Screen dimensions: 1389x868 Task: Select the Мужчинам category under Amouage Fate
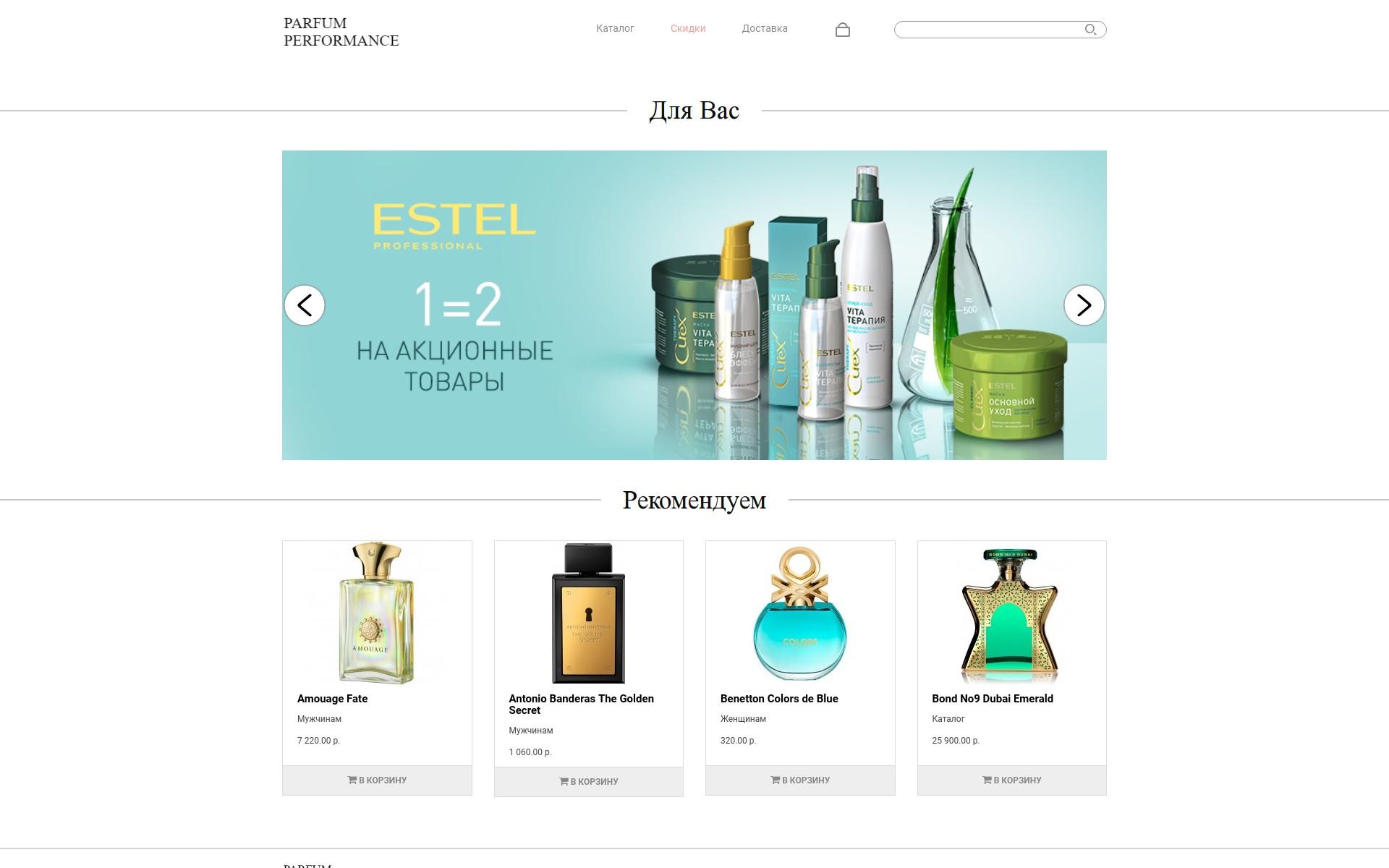click(319, 719)
